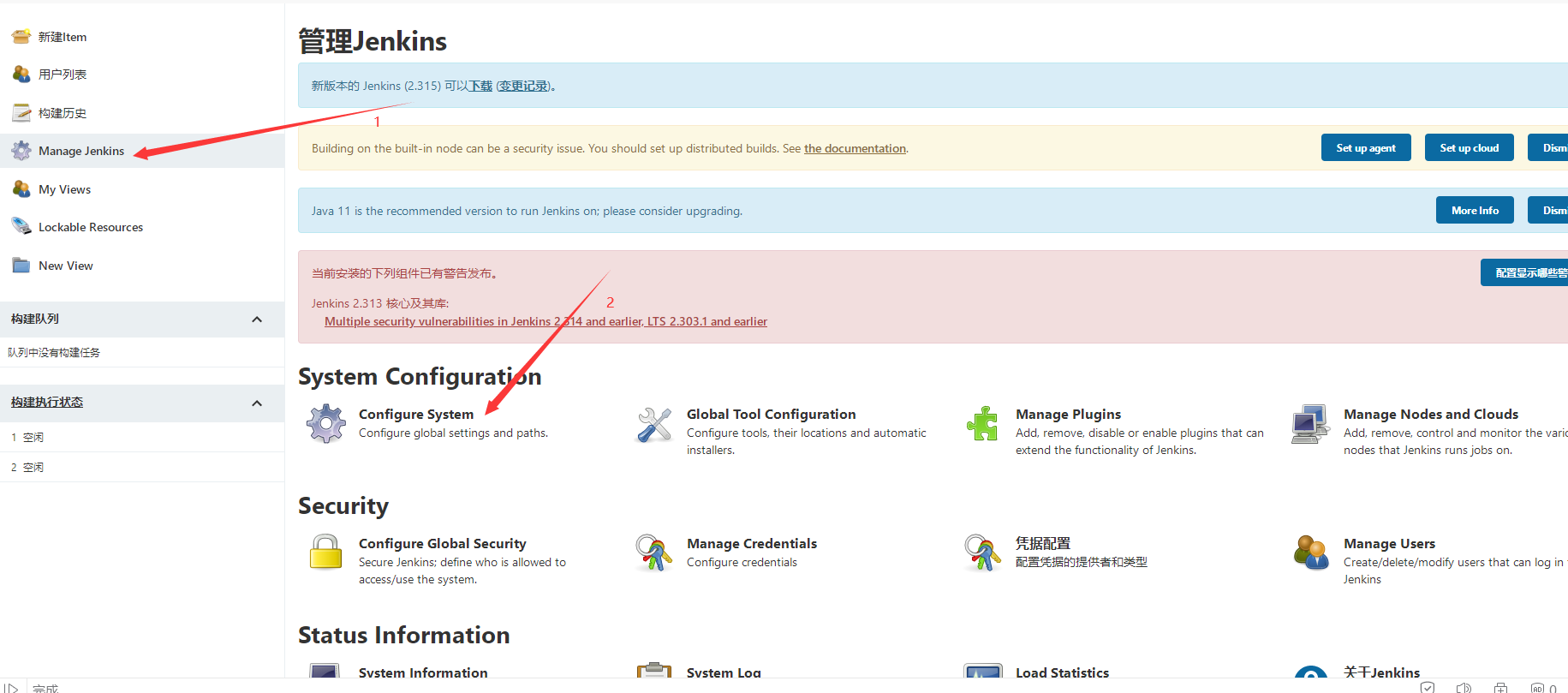Open the Configure System title link
The height and width of the screenshot is (693, 1568).
click(x=416, y=414)
